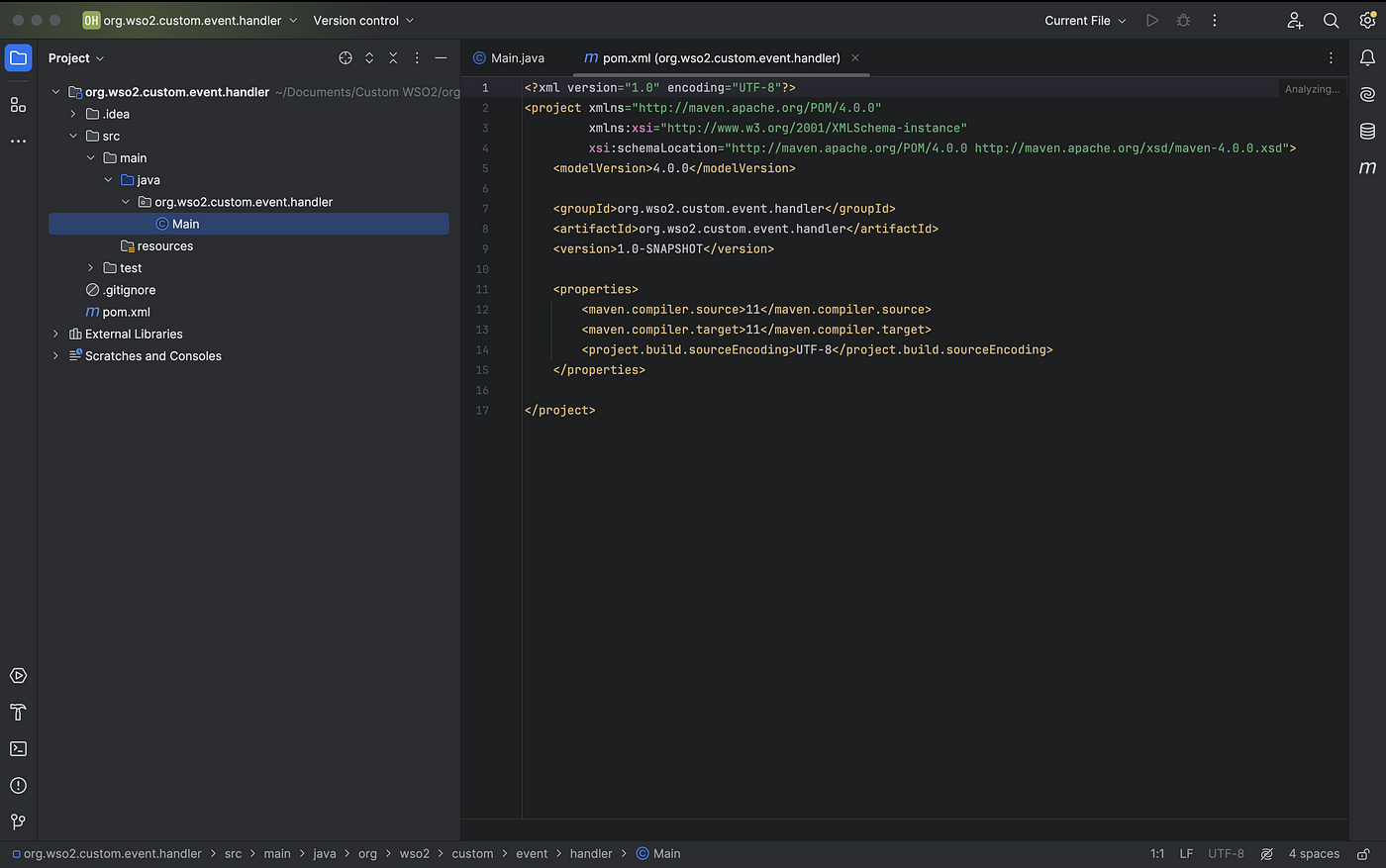
Task: Change UTF-8 file encoding
Action: (1226, 854)
